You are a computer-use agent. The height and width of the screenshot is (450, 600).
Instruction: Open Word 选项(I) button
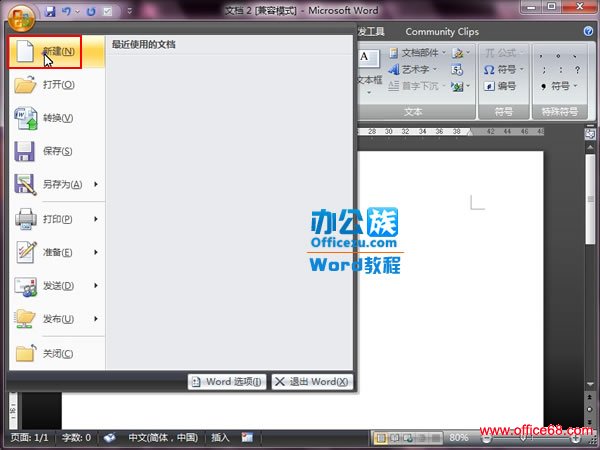click(227, 382)
